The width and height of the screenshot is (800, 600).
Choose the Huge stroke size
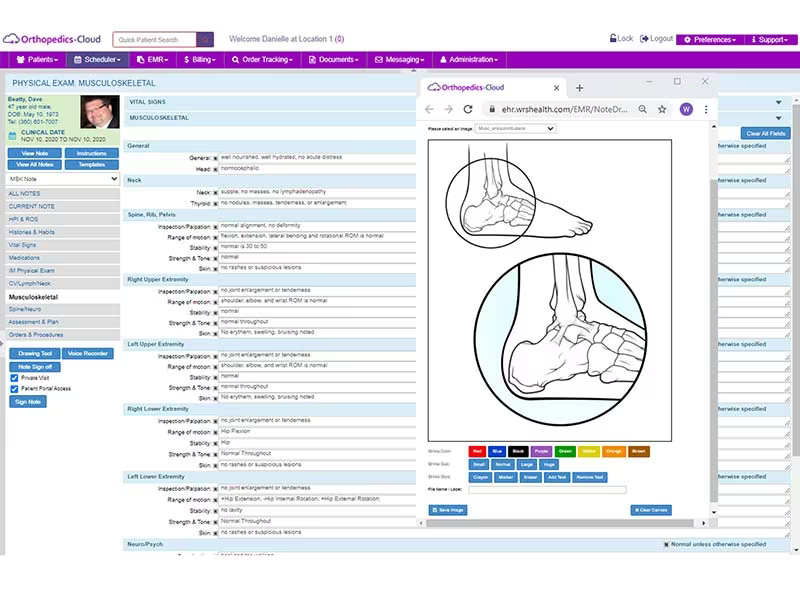click(549, 465)
